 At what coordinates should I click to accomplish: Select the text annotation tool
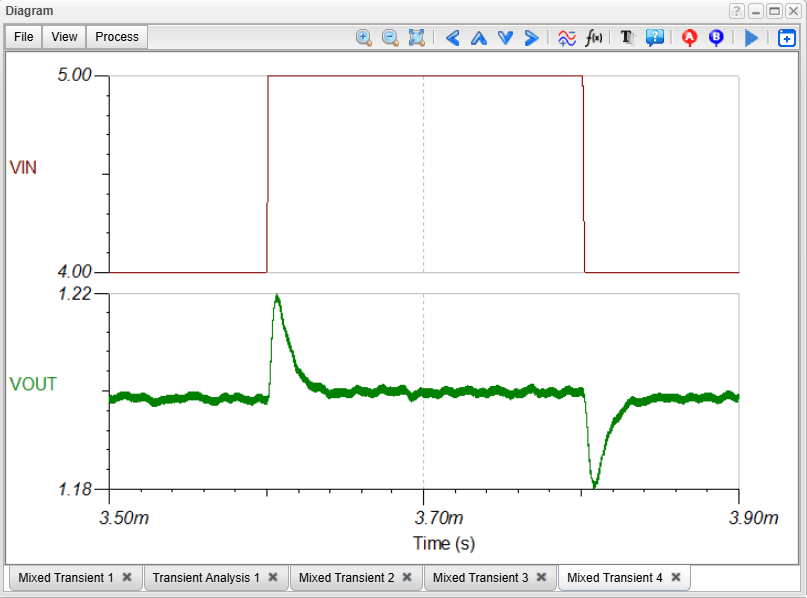(627, 37)
